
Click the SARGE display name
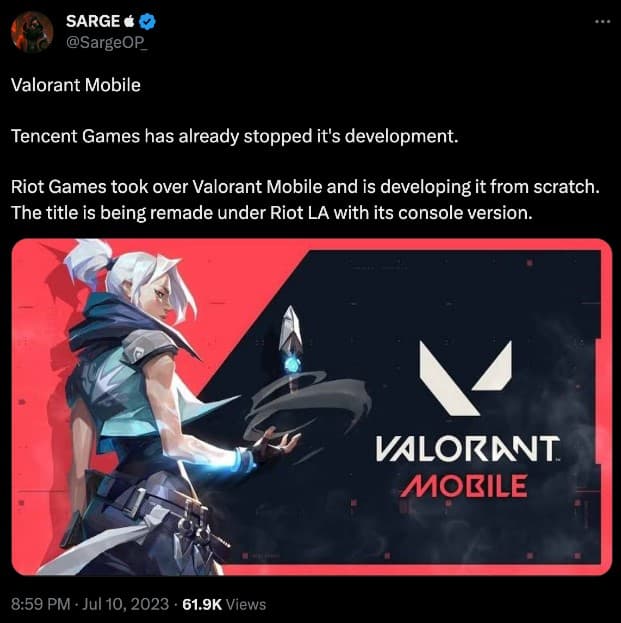(x=93, y=21)
